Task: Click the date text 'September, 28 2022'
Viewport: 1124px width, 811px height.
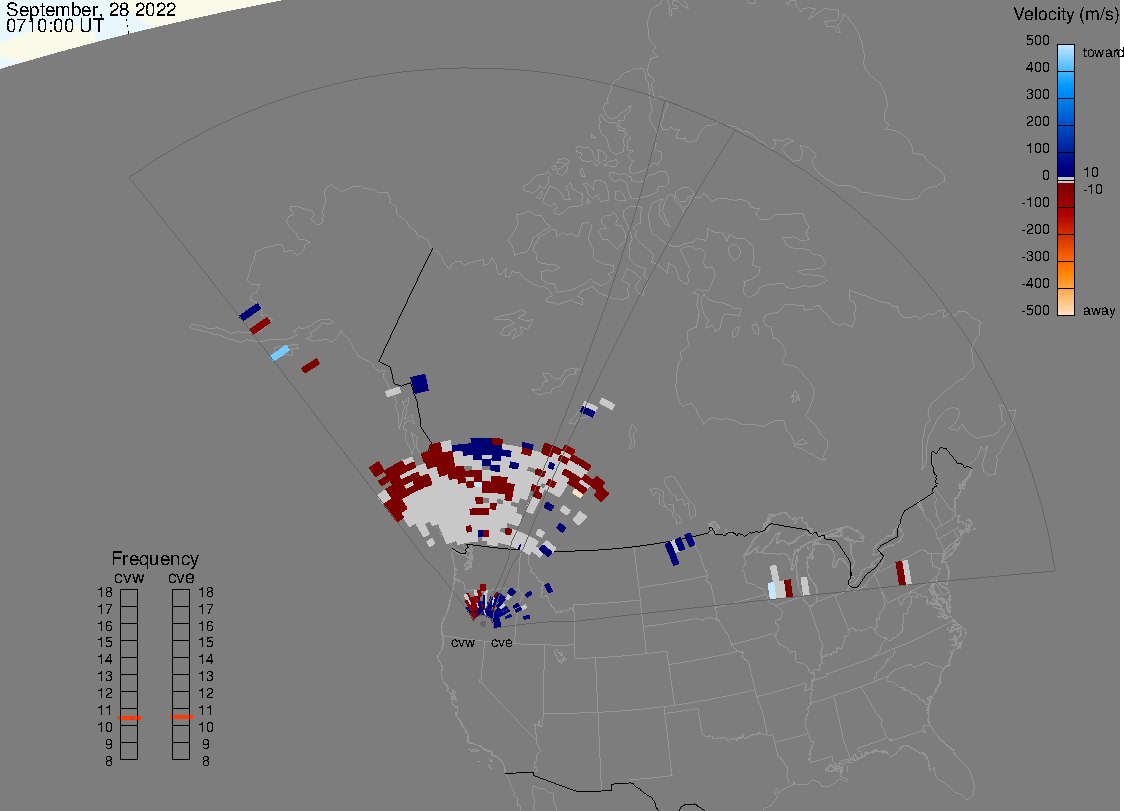Action: pos(91,9)
